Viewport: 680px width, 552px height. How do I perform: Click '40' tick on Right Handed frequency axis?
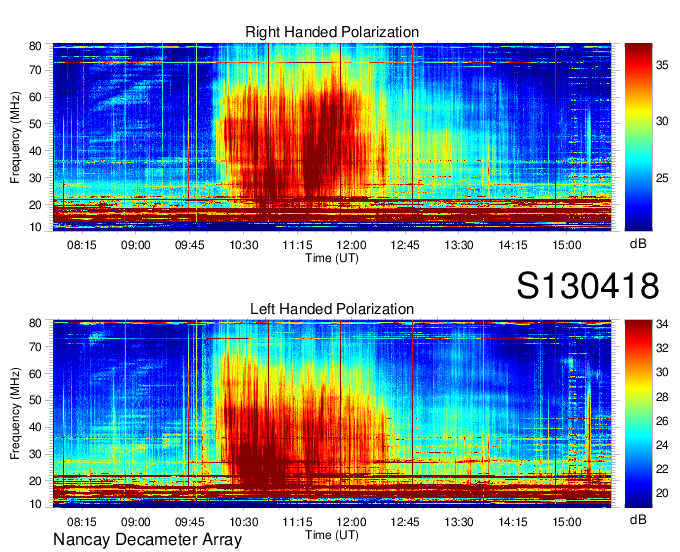(x=35, y=151)
